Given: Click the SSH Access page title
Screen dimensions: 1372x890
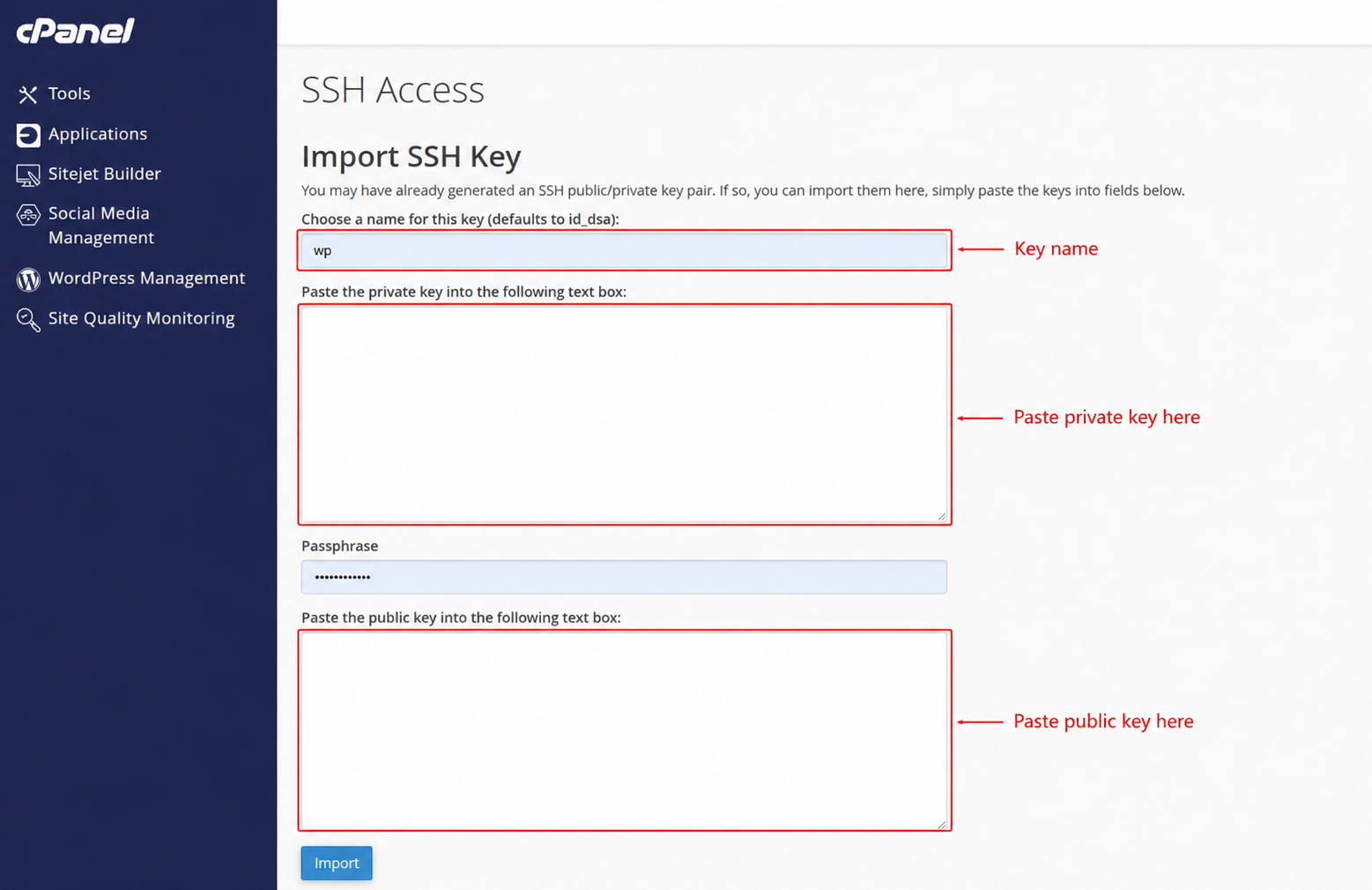Looking at the screenshot, I should (x=393, y=90).
